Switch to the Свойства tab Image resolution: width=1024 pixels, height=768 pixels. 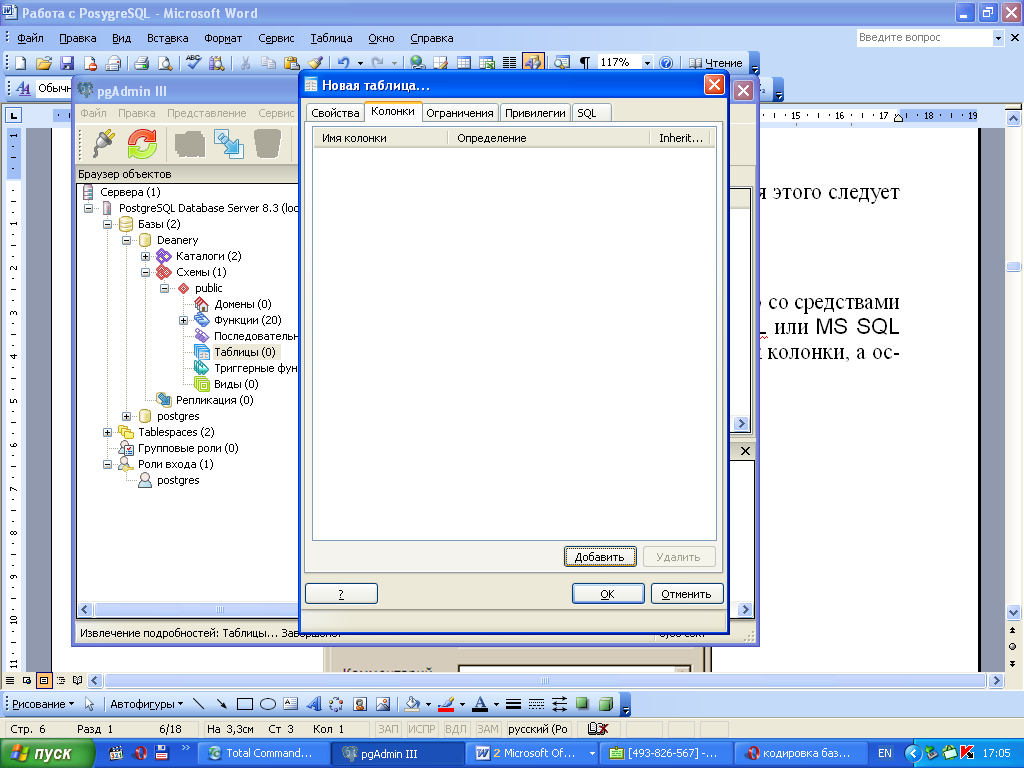coord(335,113)
